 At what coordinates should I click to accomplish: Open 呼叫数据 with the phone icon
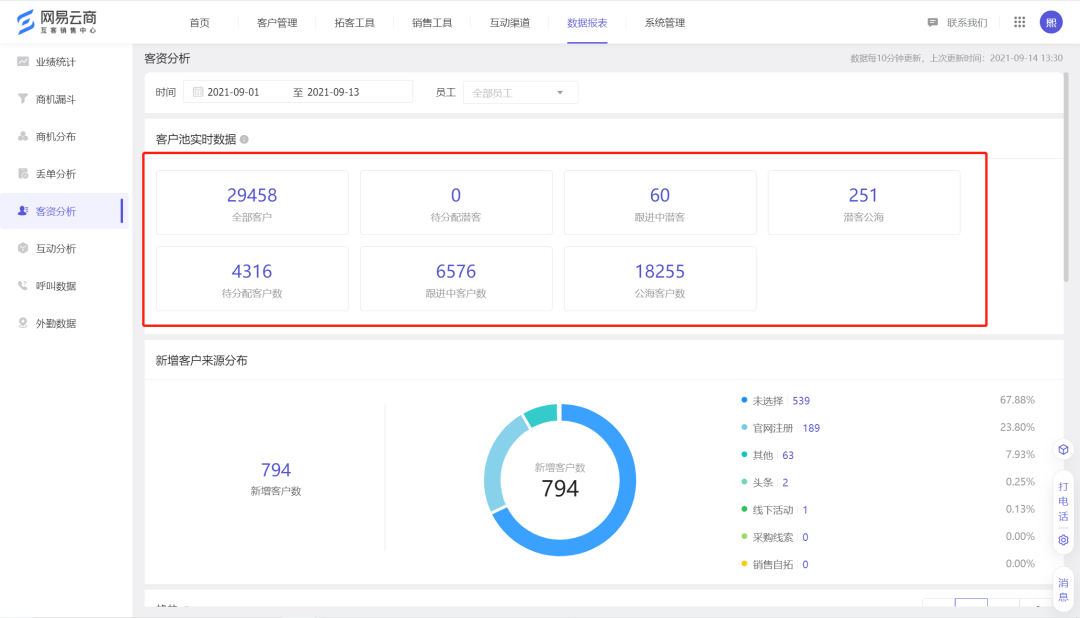(x=22, y=285)
